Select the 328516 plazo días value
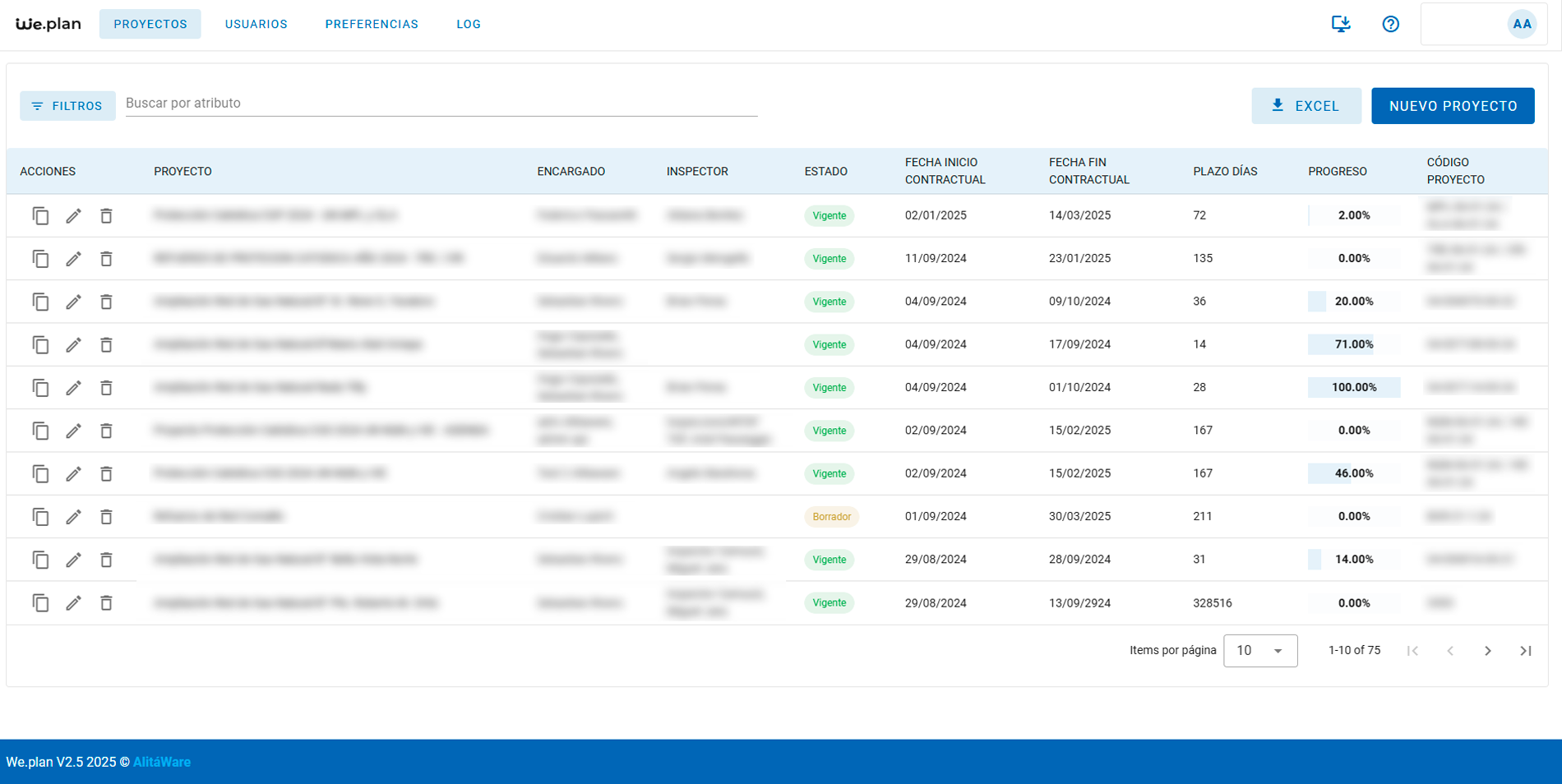This screenshot has height=784, width=1562. tap(1213, 603)
